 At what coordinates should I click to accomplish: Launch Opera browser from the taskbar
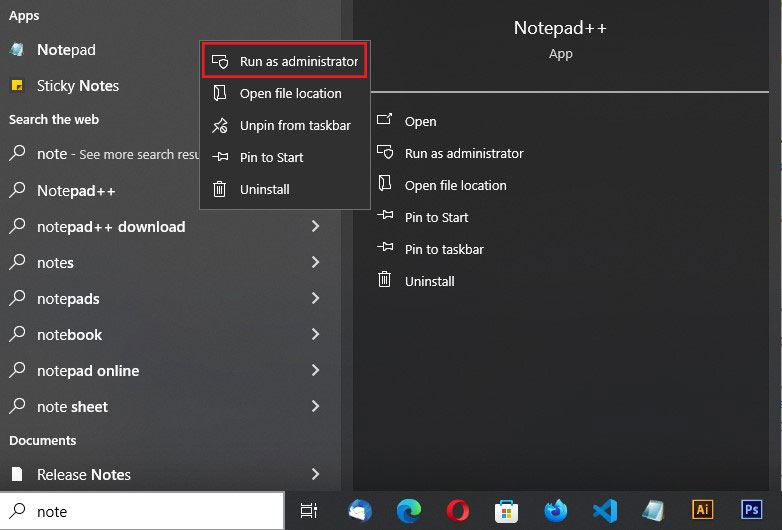(457, 511)
